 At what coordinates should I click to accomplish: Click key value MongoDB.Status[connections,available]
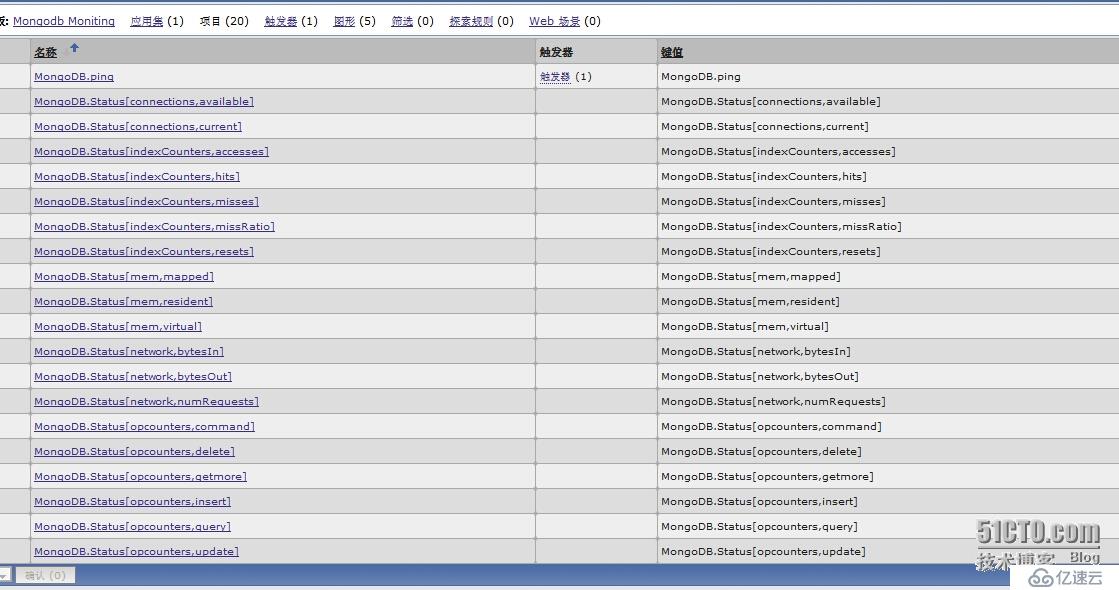point(771,101)
